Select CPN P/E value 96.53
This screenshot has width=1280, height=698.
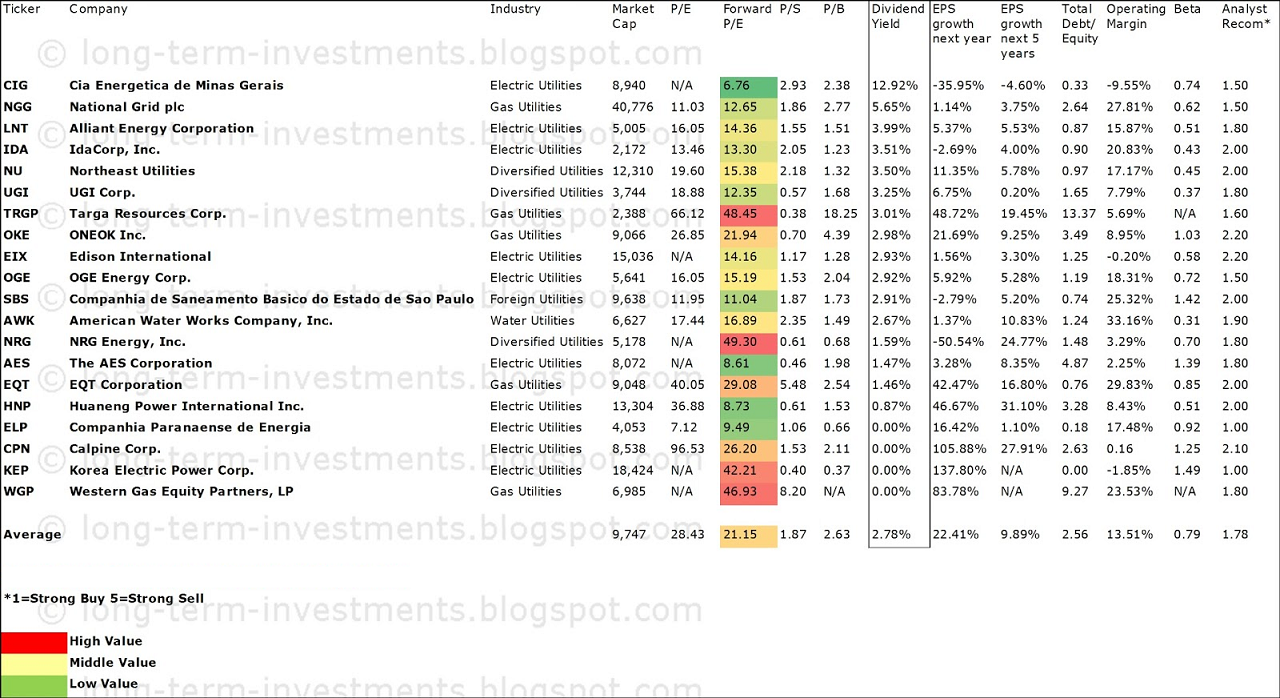point(687,449)
